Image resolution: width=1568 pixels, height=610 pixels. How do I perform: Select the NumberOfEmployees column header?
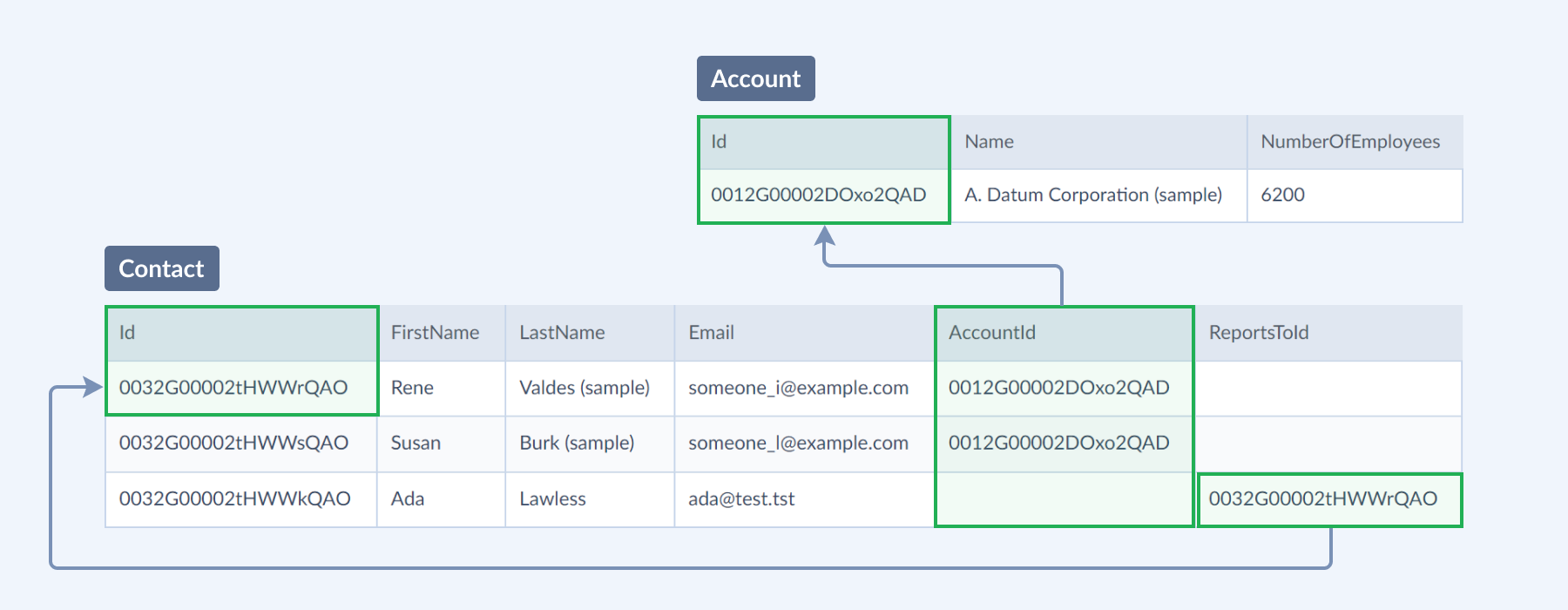(1355, 142)
